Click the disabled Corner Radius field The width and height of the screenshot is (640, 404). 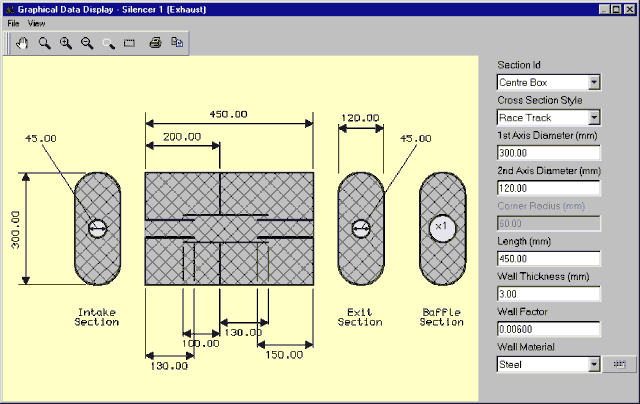pos(549,224)
